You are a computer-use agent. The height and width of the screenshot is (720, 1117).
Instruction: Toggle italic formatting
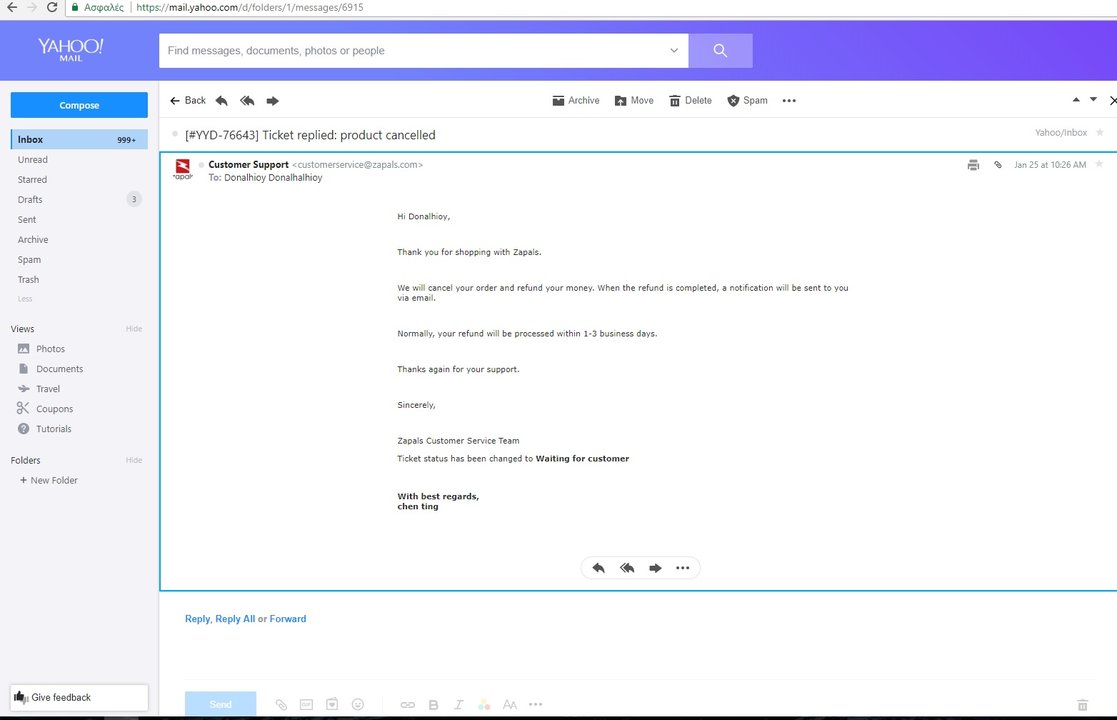pos(459,704)
